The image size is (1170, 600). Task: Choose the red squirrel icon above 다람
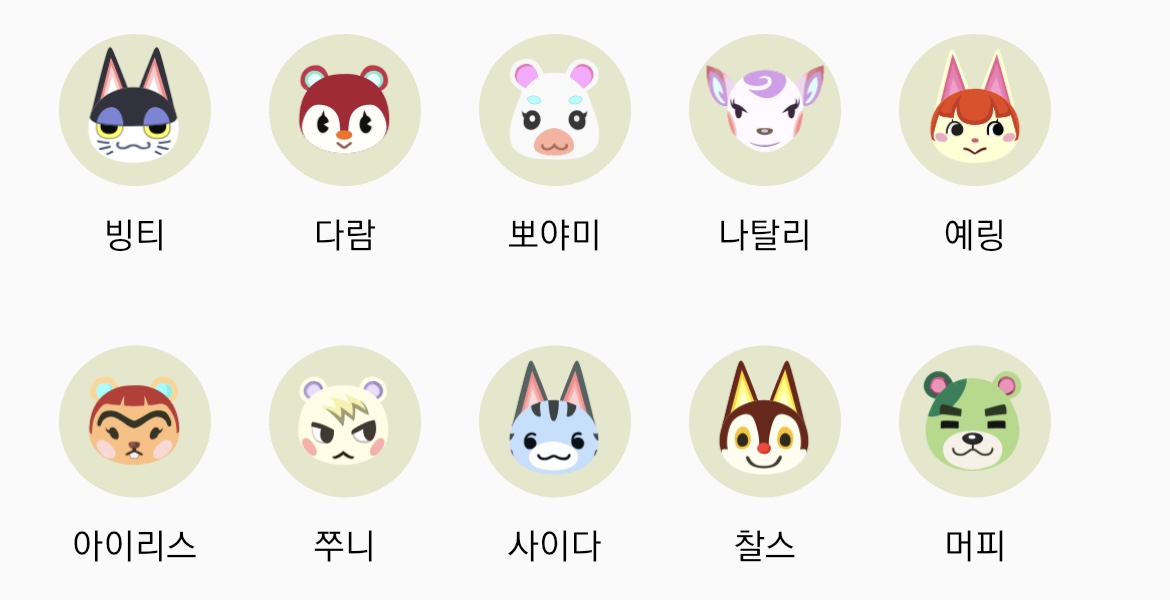click(x=345, y=110)
